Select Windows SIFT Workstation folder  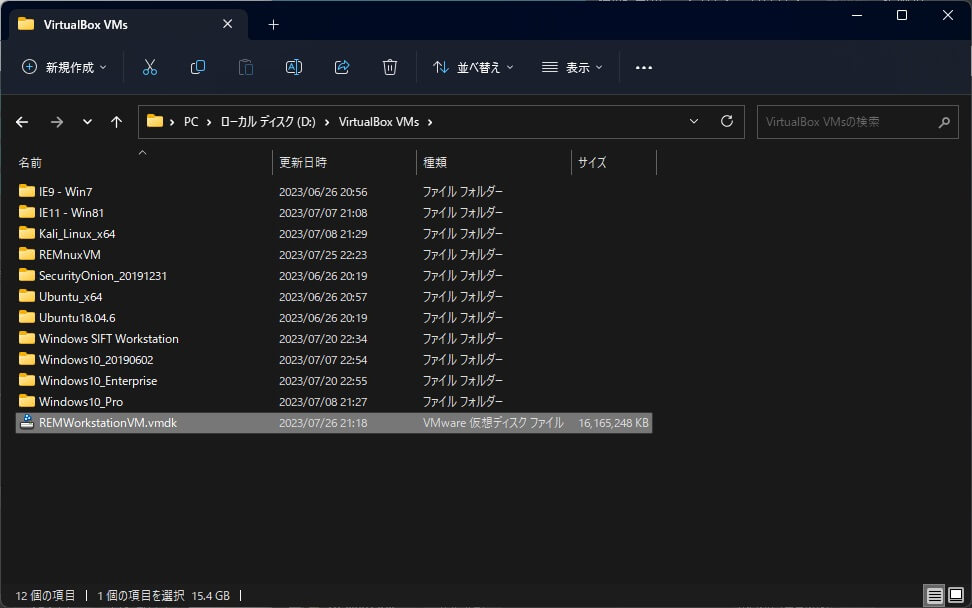pyautogui.click(x=108, y=339)
